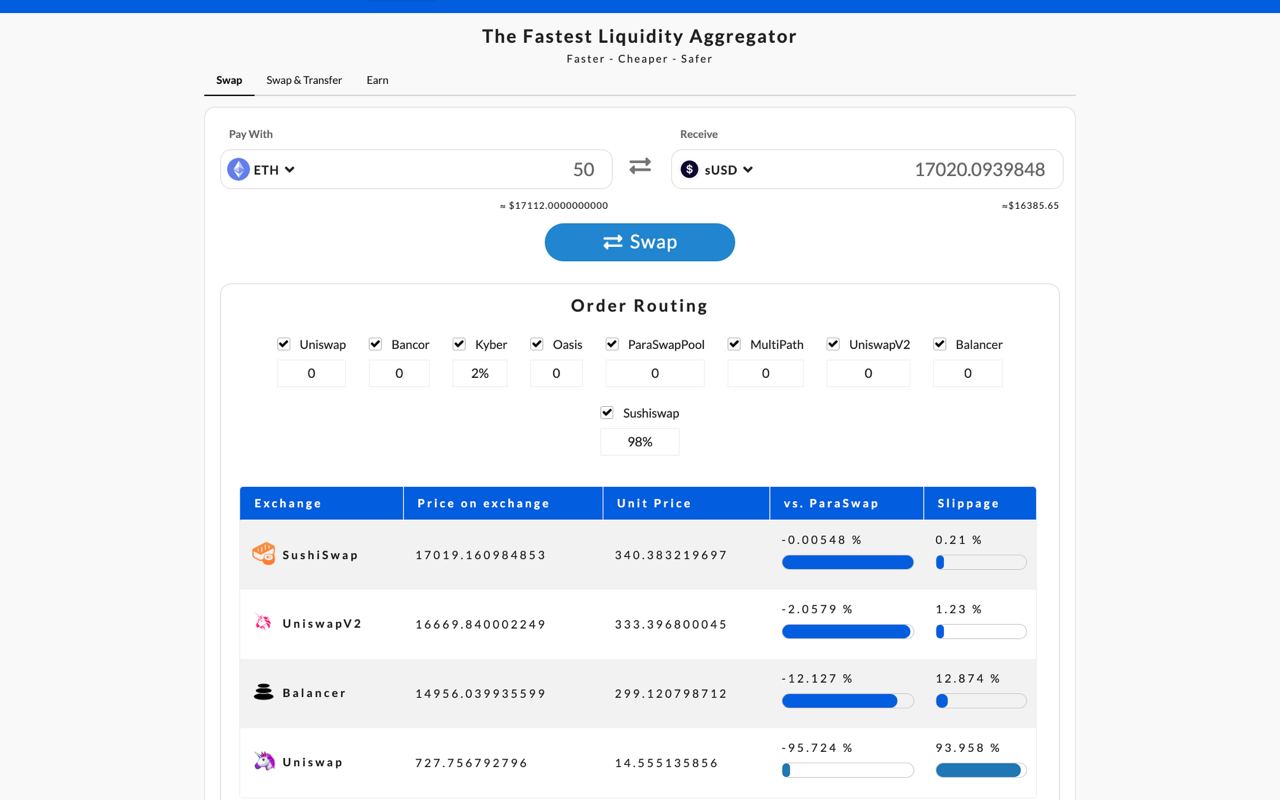The height and width of the screenshot is (800, 1280).
Task: Open the Earn tab
Action: point(377,80)
